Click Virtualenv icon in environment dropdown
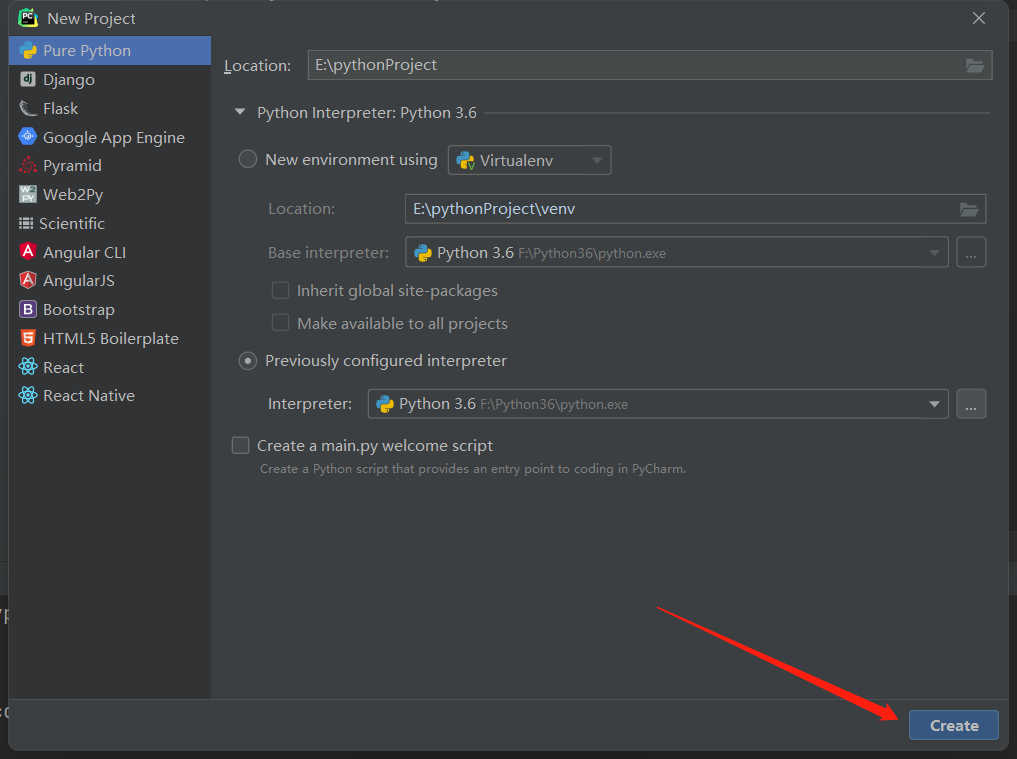This screenshot has height=759, width=1017. tap(466, 160)
